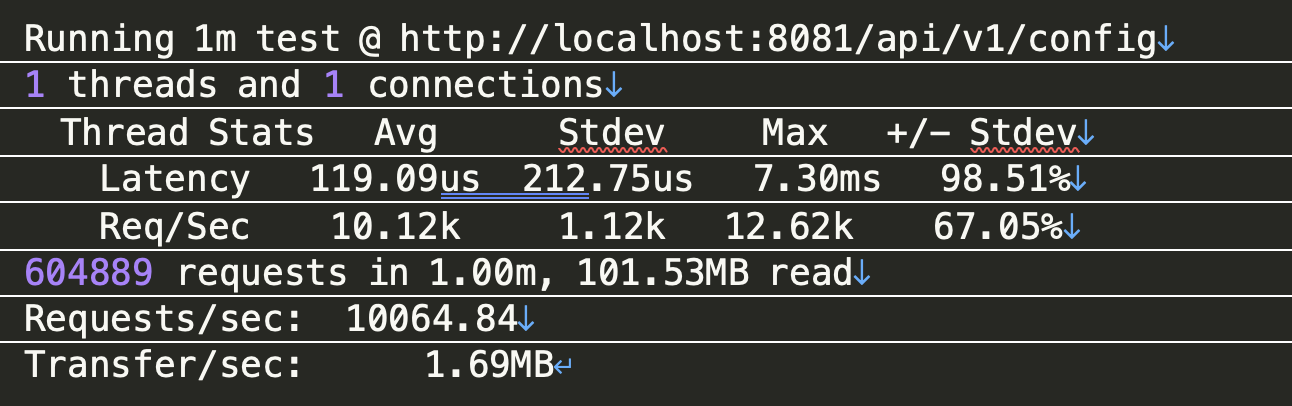Click the 'Transfer/sec:' label
The height and width of the screenshot is (406, 1292).
pos(163,366)
